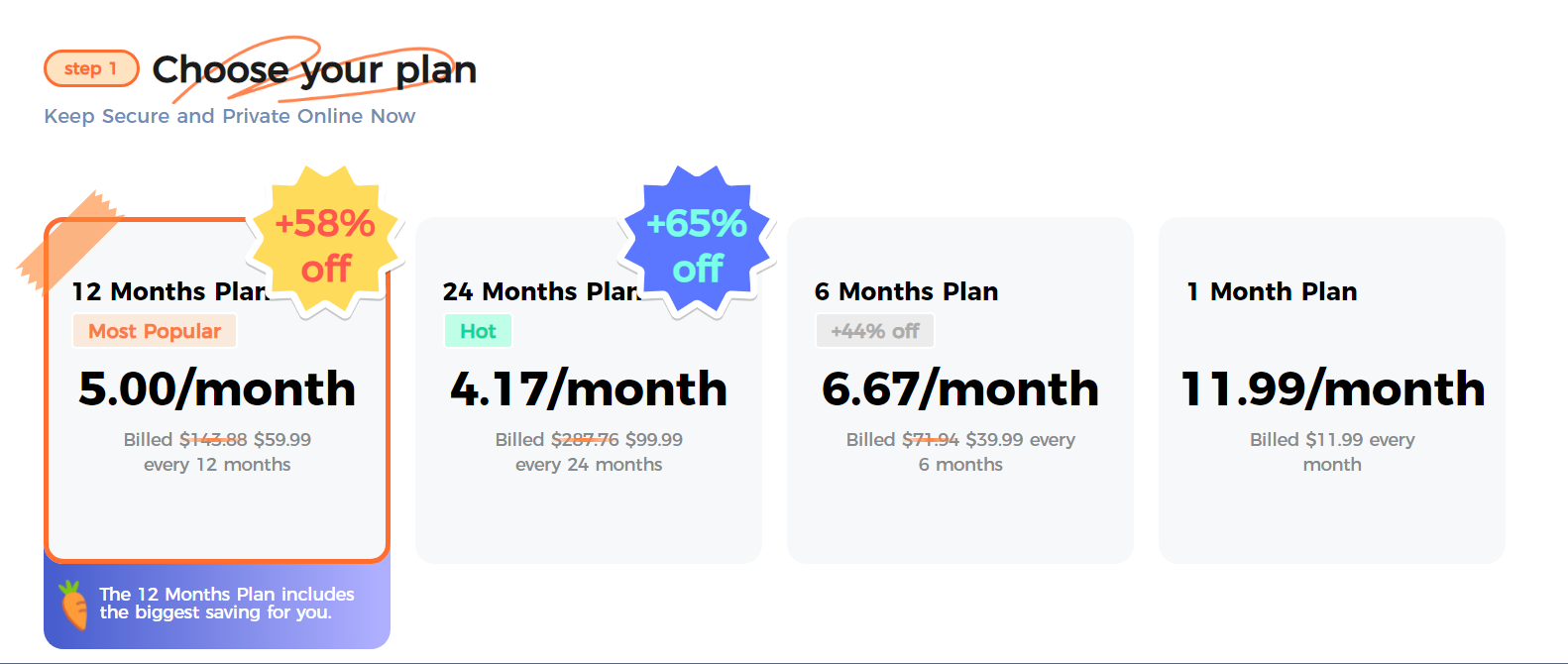Click the Billed $99.99 every 24 months text
Viewport: 1568px width, 664px height.
589,451
